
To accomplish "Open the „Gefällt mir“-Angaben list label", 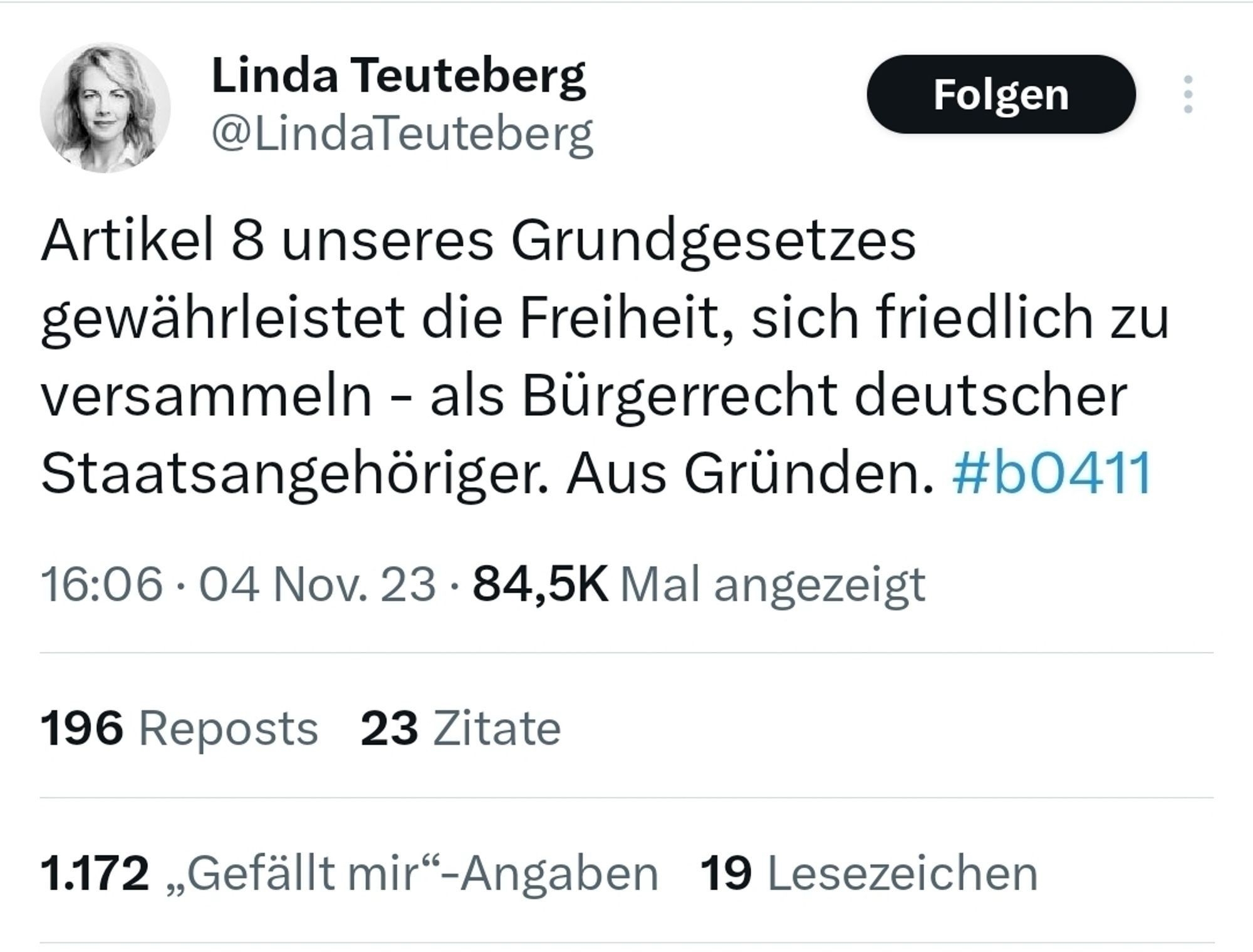I will click(412, 873).
